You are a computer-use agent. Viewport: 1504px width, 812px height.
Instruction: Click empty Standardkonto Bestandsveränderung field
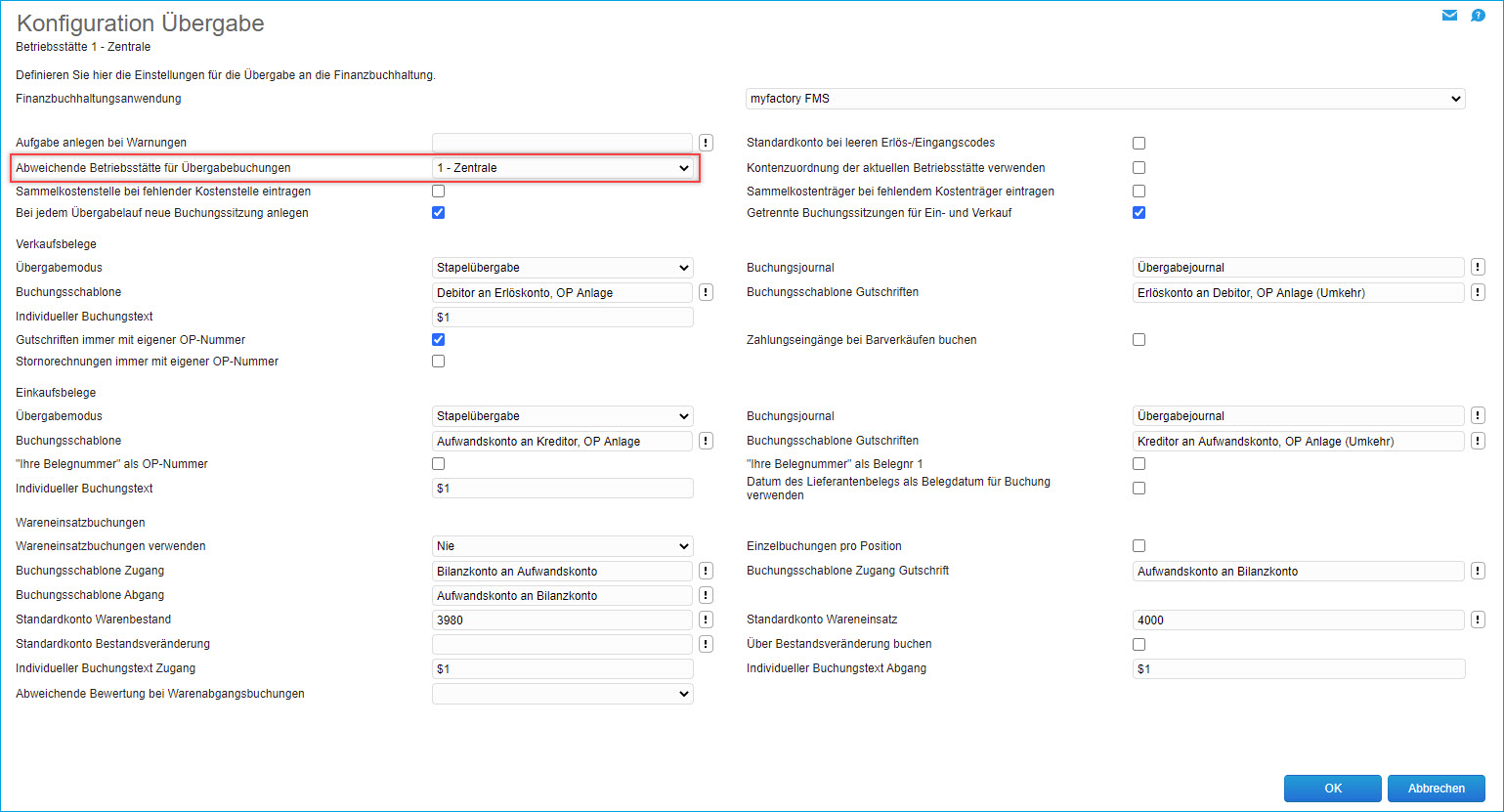click(563, 644)
